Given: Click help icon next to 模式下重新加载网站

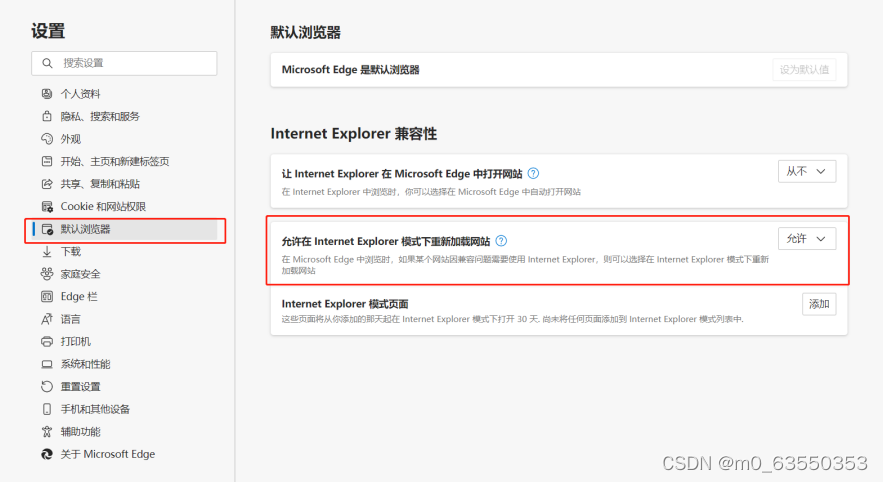Looking at the screenshot, I should pos(501,241).
